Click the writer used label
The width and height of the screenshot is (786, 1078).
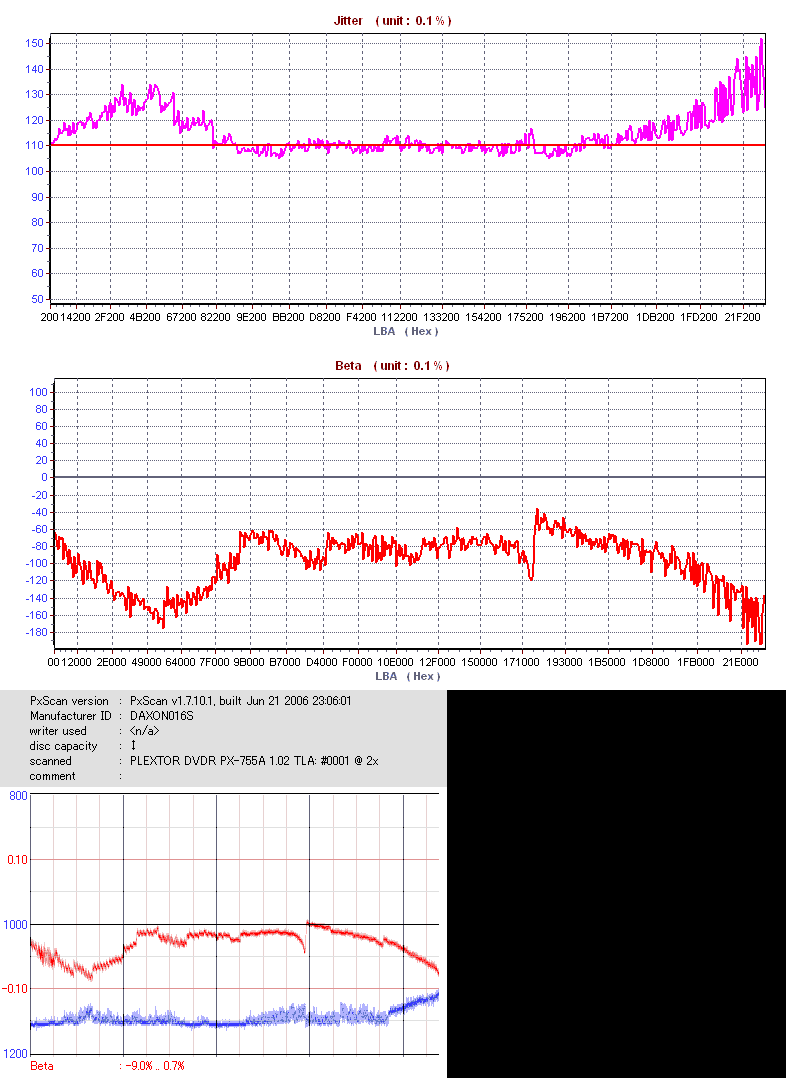(58, 732)
